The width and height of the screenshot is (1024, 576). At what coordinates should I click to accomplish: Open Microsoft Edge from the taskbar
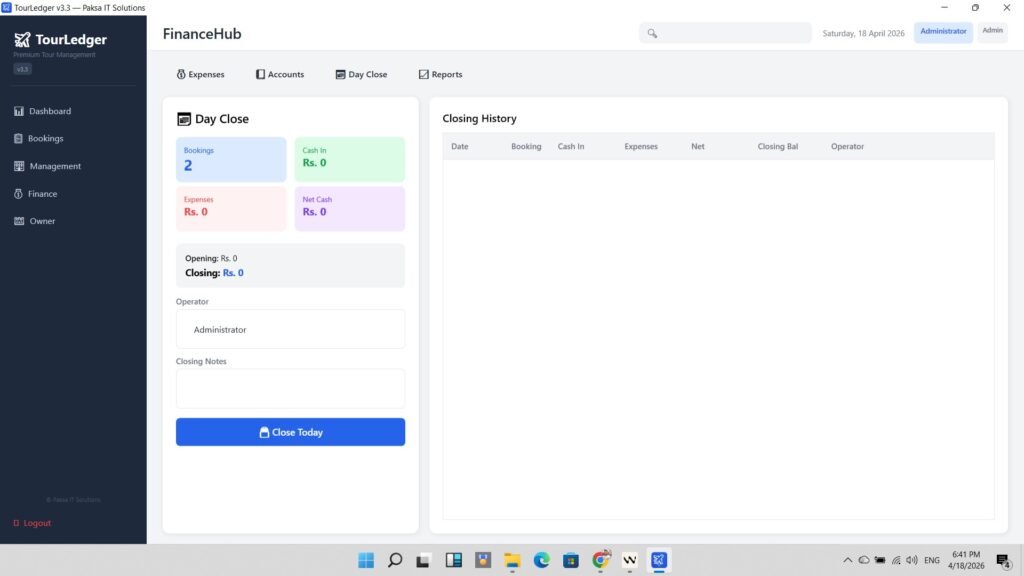[x=541, y=560]
